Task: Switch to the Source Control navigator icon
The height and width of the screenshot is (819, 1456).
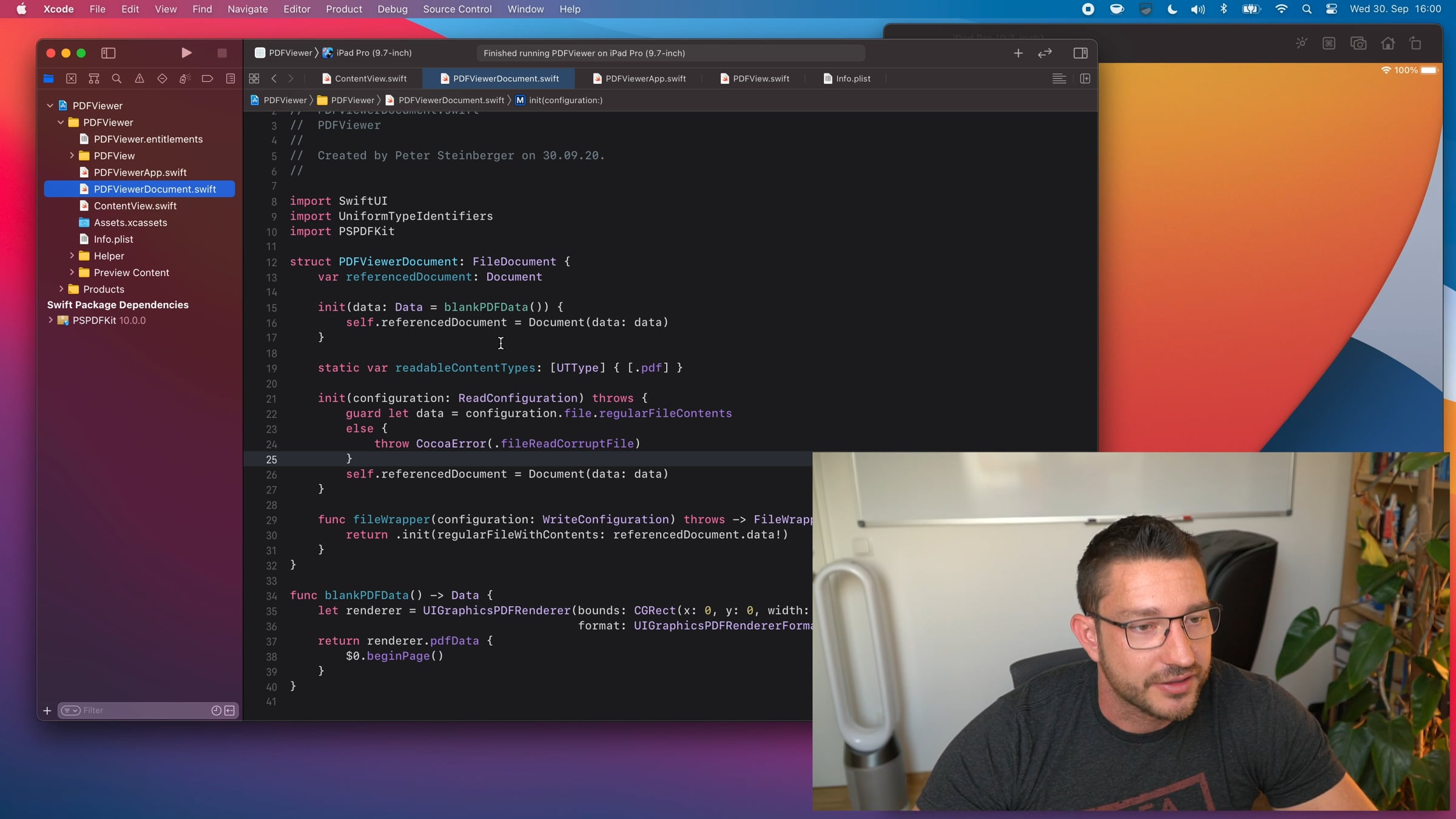Action: 71,78
